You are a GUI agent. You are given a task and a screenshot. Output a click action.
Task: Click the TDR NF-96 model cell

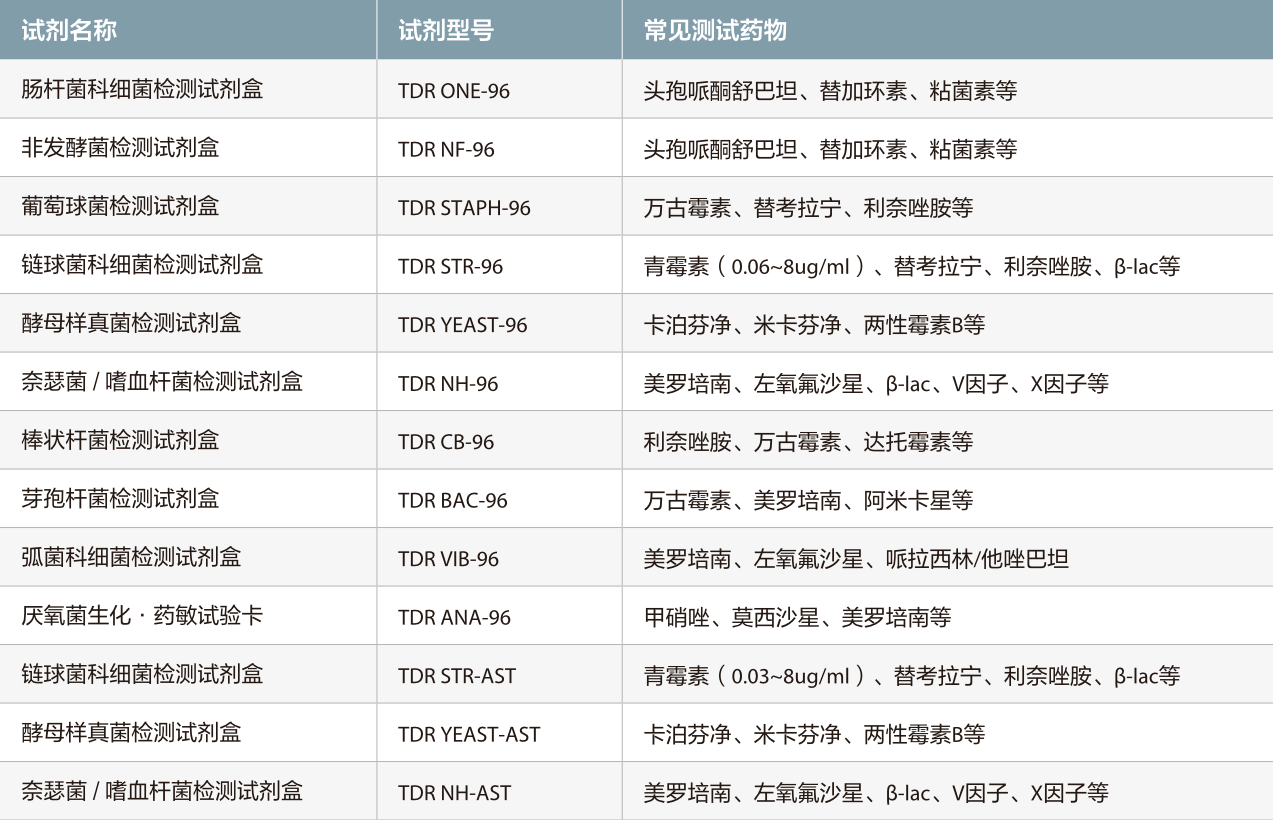[446, 150]
